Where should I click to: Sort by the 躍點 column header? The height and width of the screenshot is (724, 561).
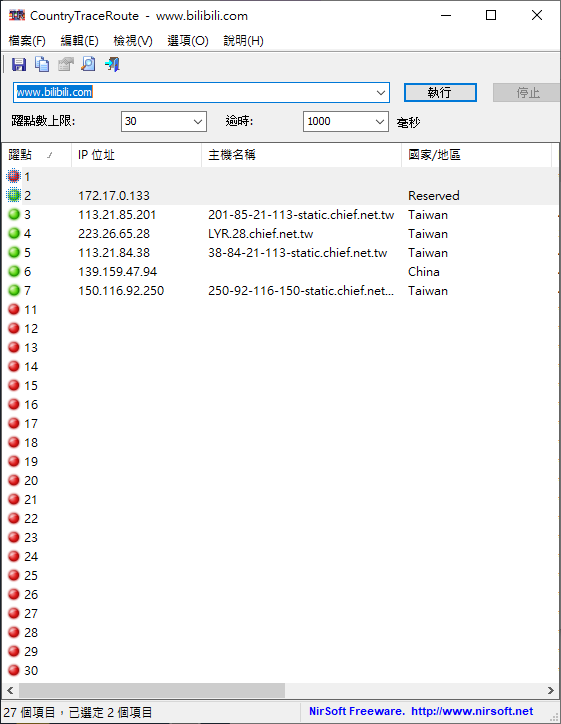tap(36, 155)
